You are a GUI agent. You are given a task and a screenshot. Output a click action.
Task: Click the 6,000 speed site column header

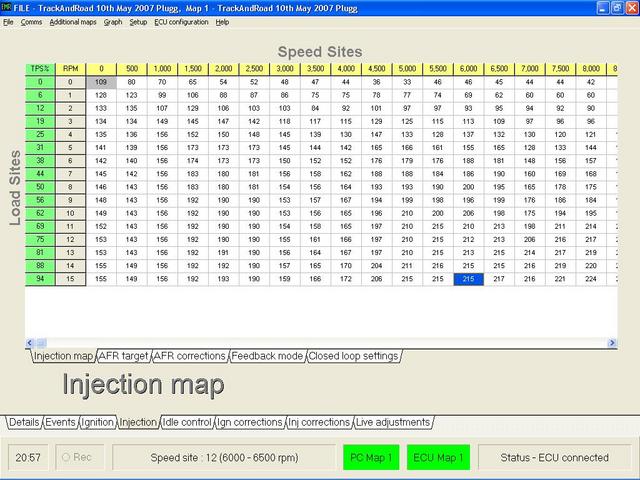[467, 69]
